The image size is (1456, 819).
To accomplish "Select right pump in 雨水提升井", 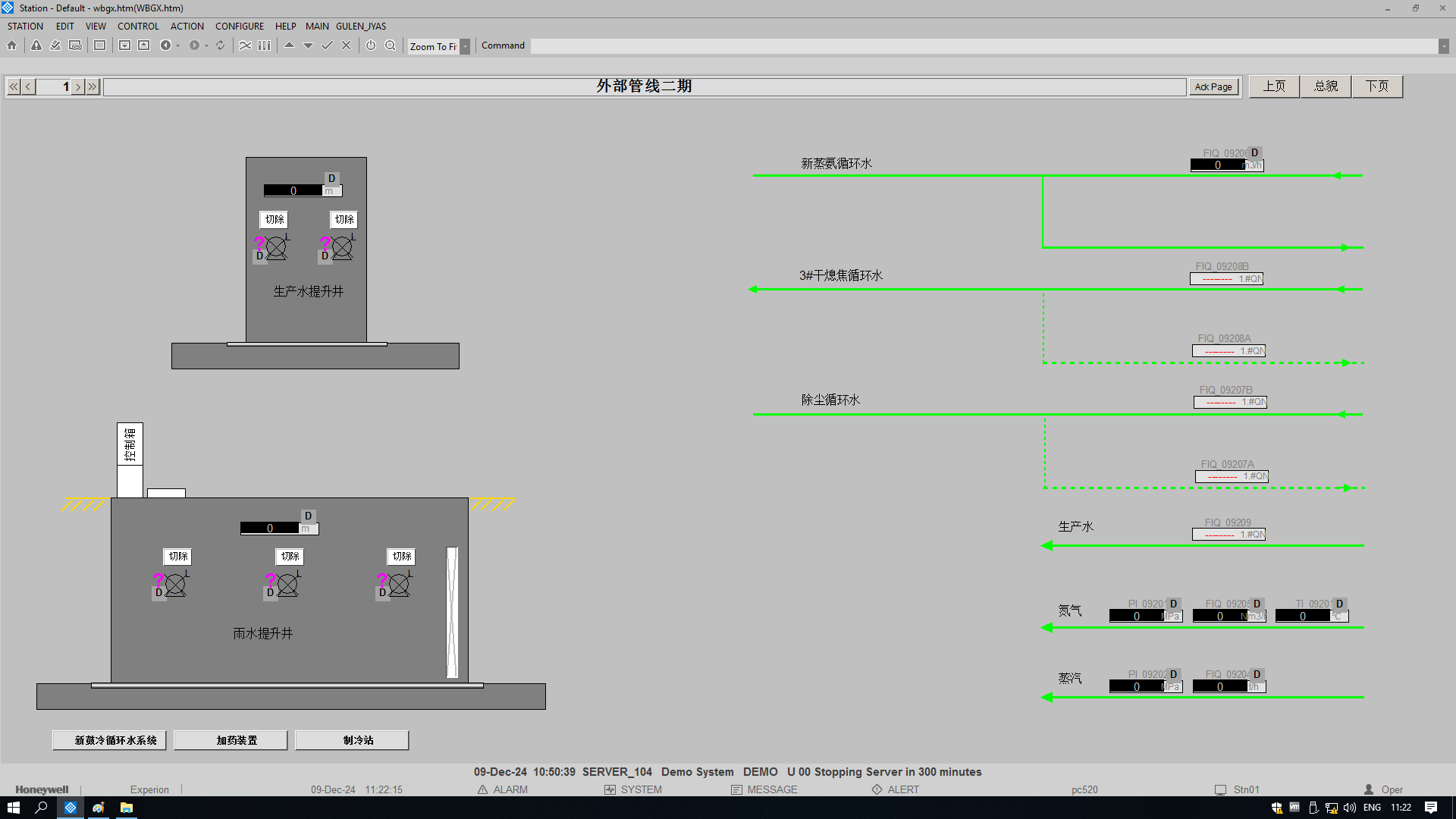I will (399, 584).
